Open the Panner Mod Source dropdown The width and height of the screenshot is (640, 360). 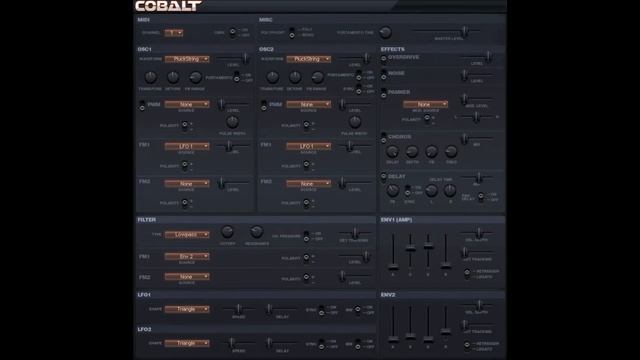(x=425, y=104)
